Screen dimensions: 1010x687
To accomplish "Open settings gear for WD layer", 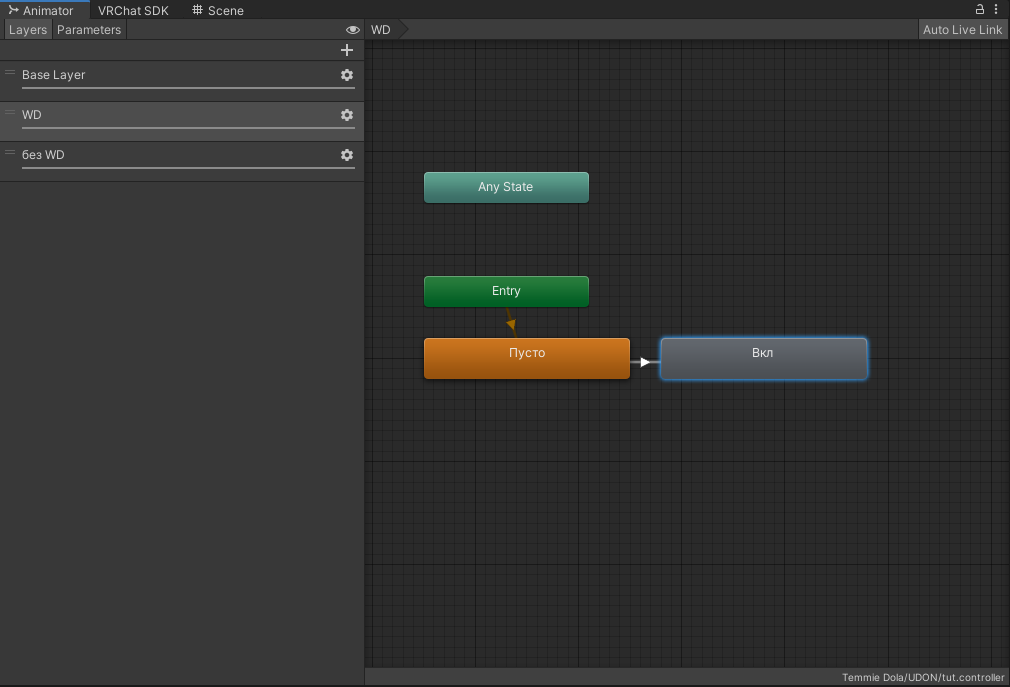I will pos(347,115).
